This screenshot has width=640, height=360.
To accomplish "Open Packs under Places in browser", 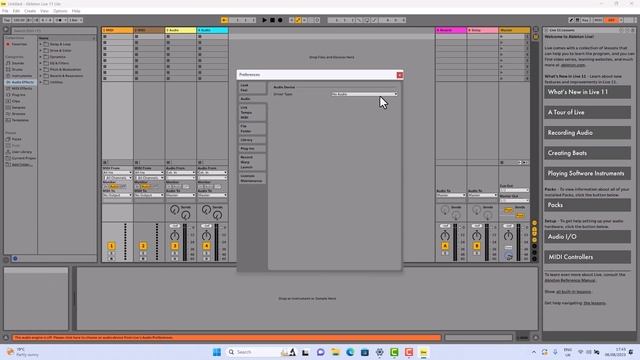I will [x=16, y=139].
